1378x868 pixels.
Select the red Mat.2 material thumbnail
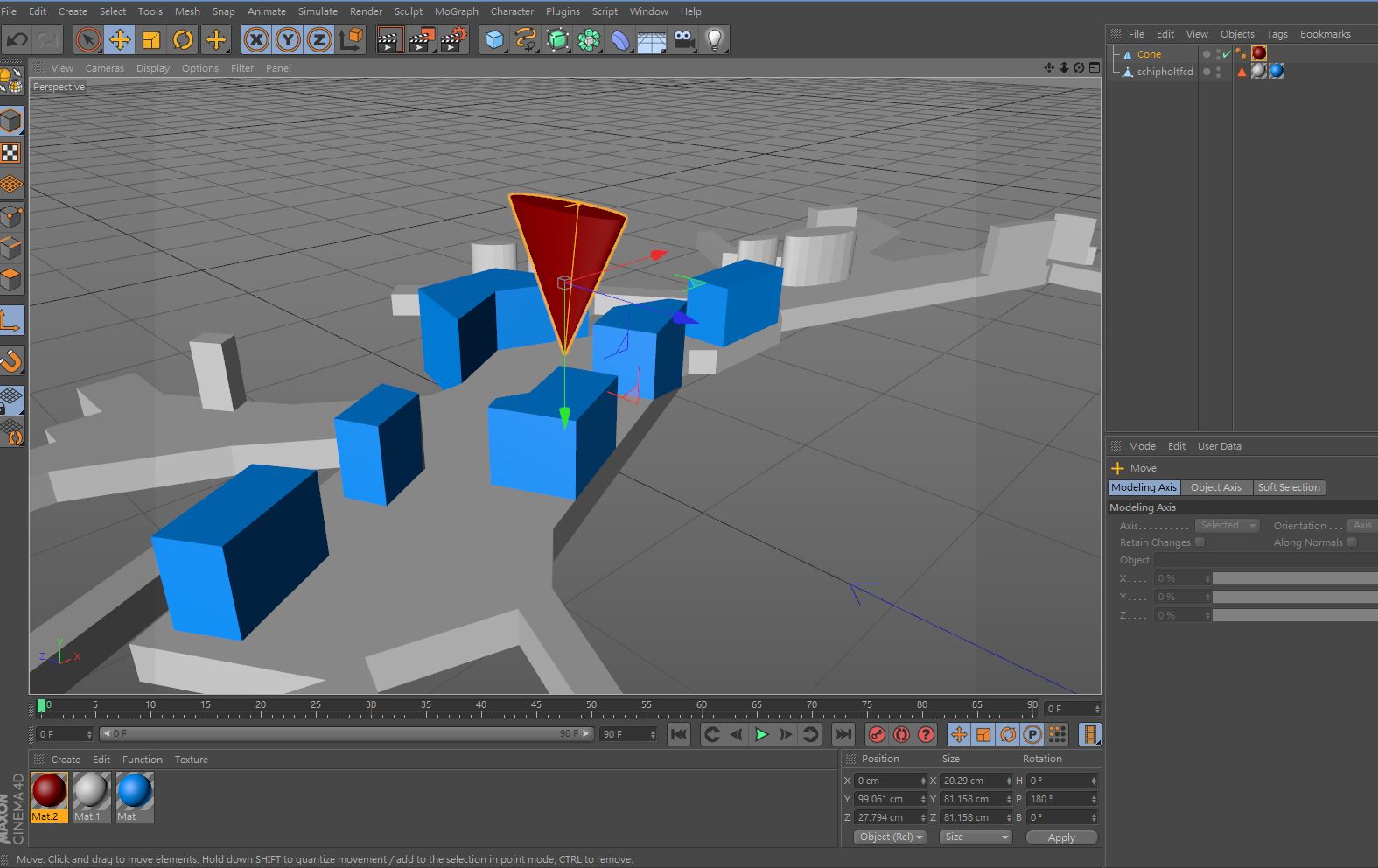(x=49, y=791)
